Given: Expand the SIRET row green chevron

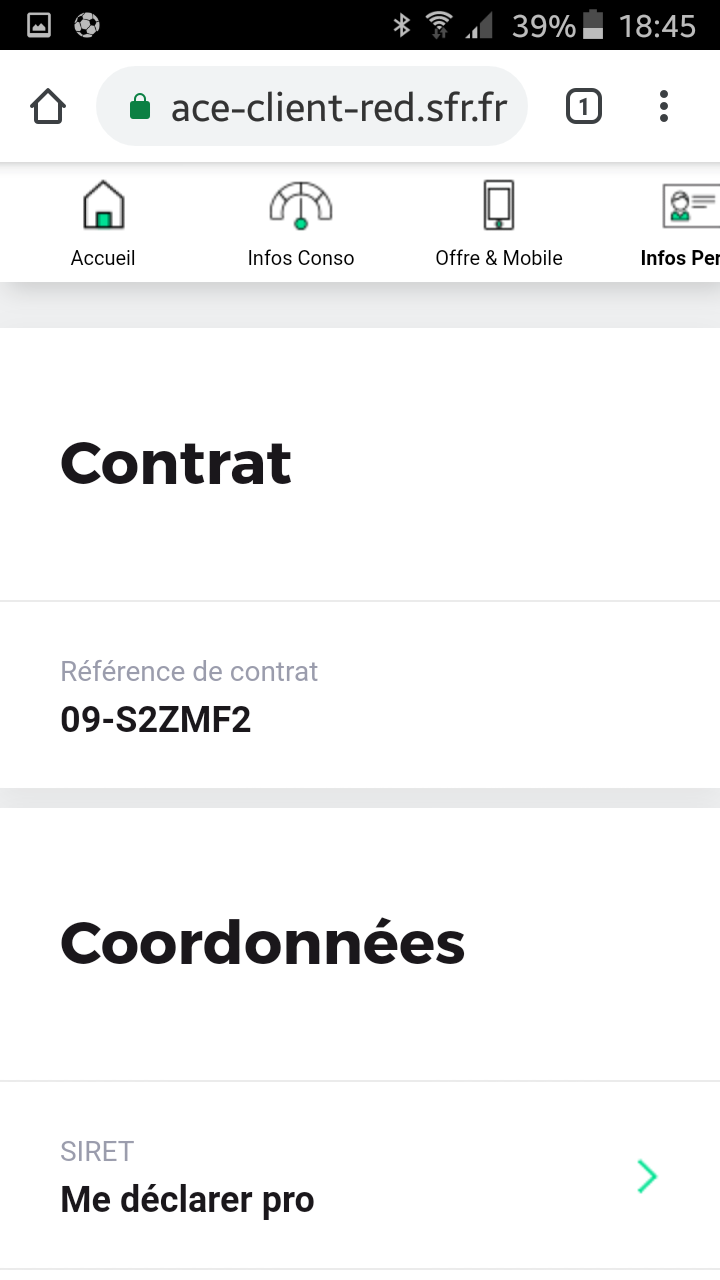Looking at the screenshot, I should point(647,1177).
